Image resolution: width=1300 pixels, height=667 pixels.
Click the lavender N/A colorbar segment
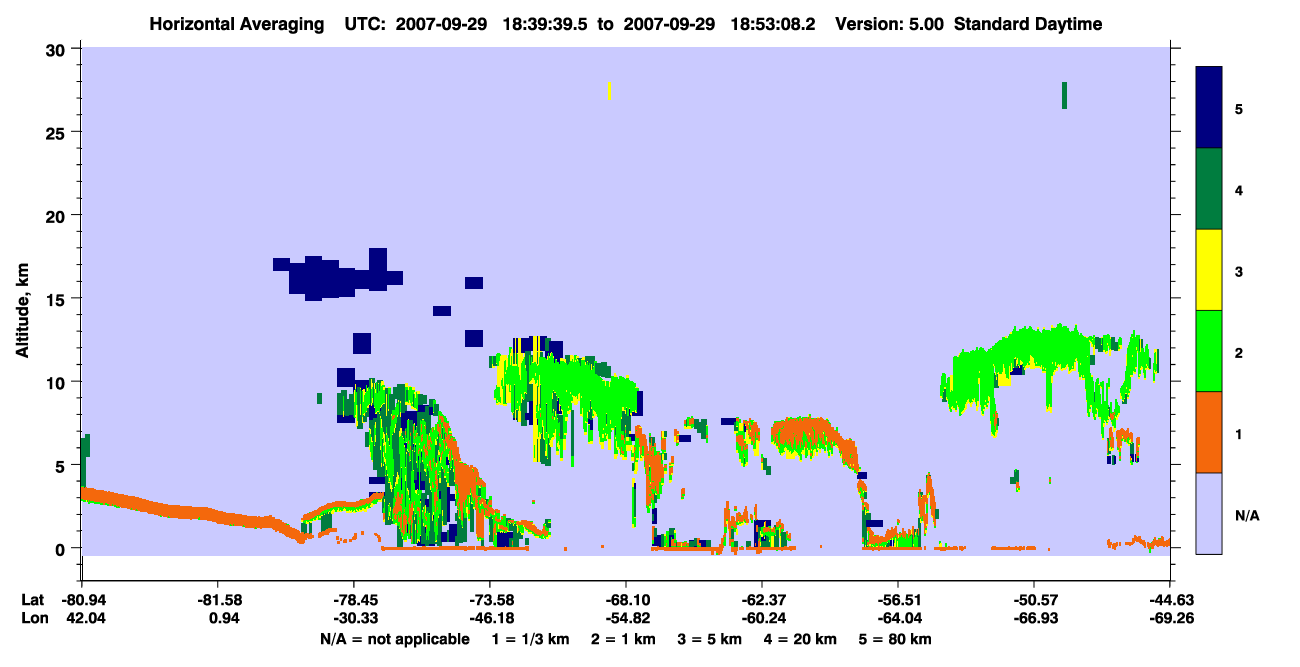pos(1209,513)
